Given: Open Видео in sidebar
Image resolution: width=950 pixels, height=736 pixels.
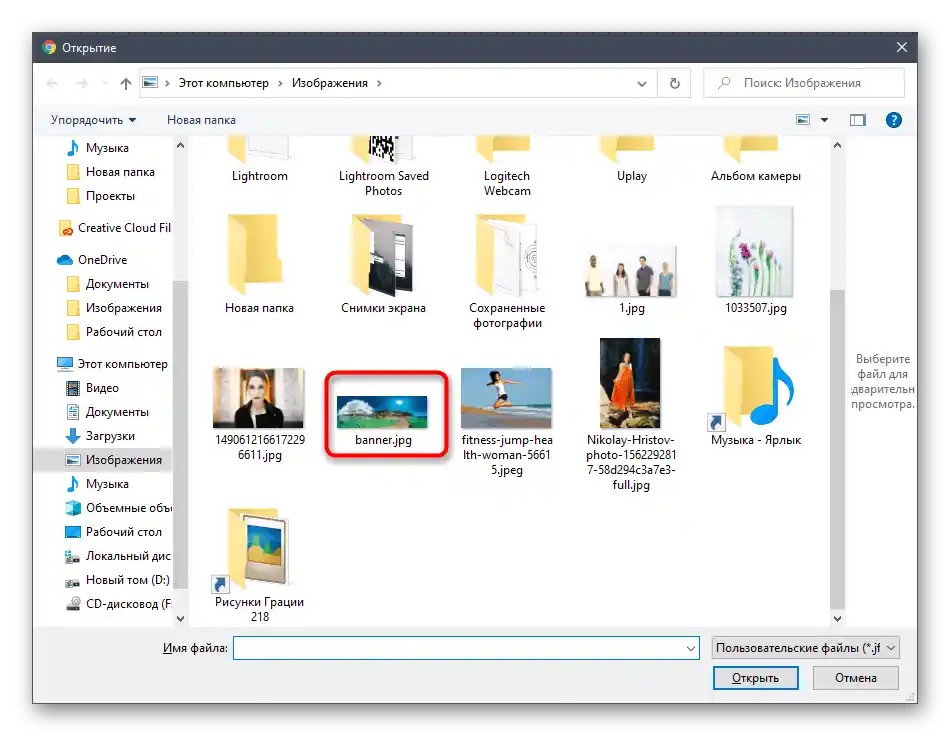Looking at the screenshot, I should [x=102, y=388].
